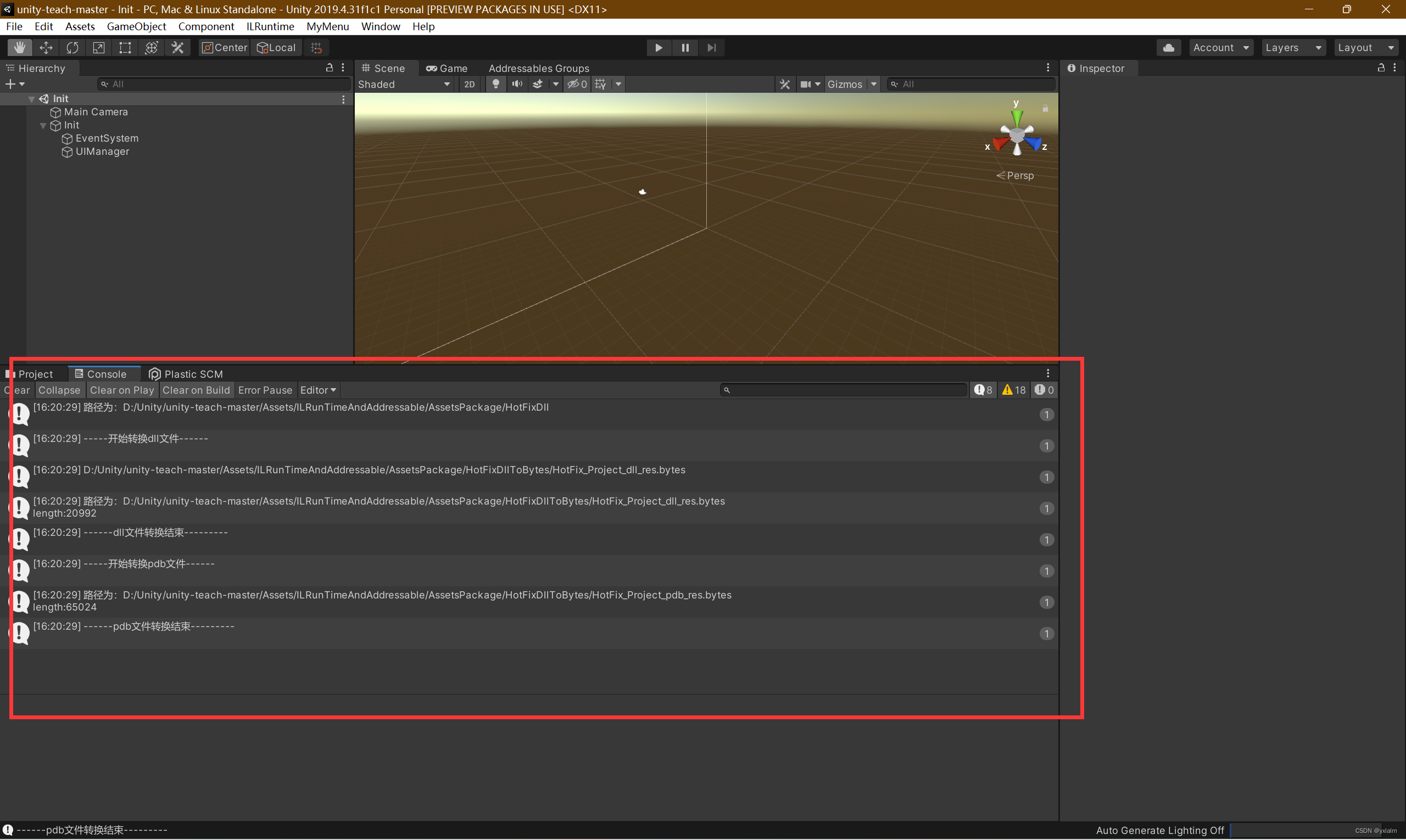Screen dimensions: 1406x840
Task: Toggle scene audio speaker icon
Action: (x=517, y=84)
